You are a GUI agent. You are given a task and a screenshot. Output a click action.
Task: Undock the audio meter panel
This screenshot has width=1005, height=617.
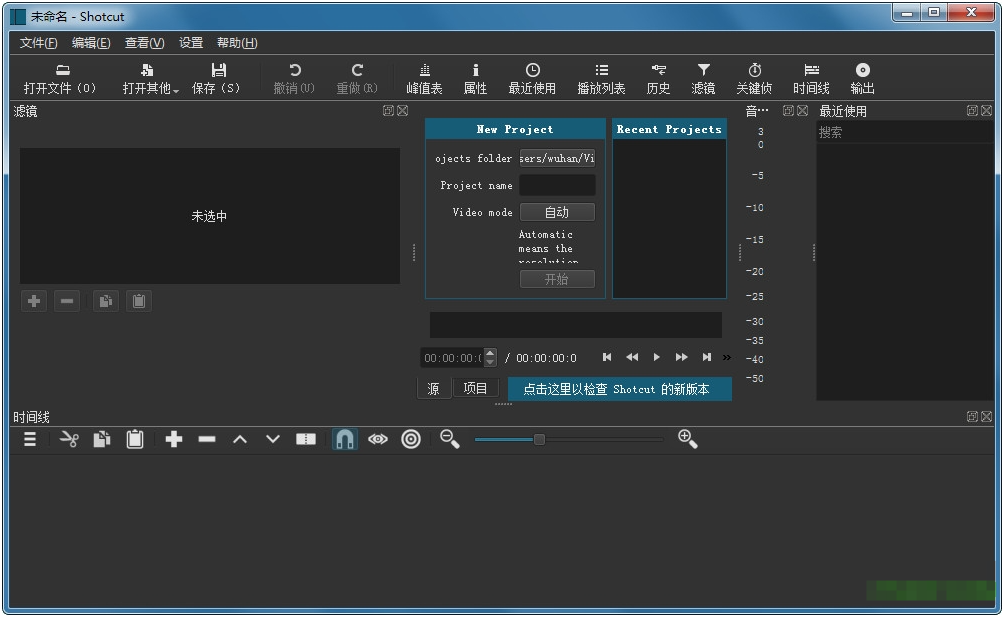pos(788,110)
